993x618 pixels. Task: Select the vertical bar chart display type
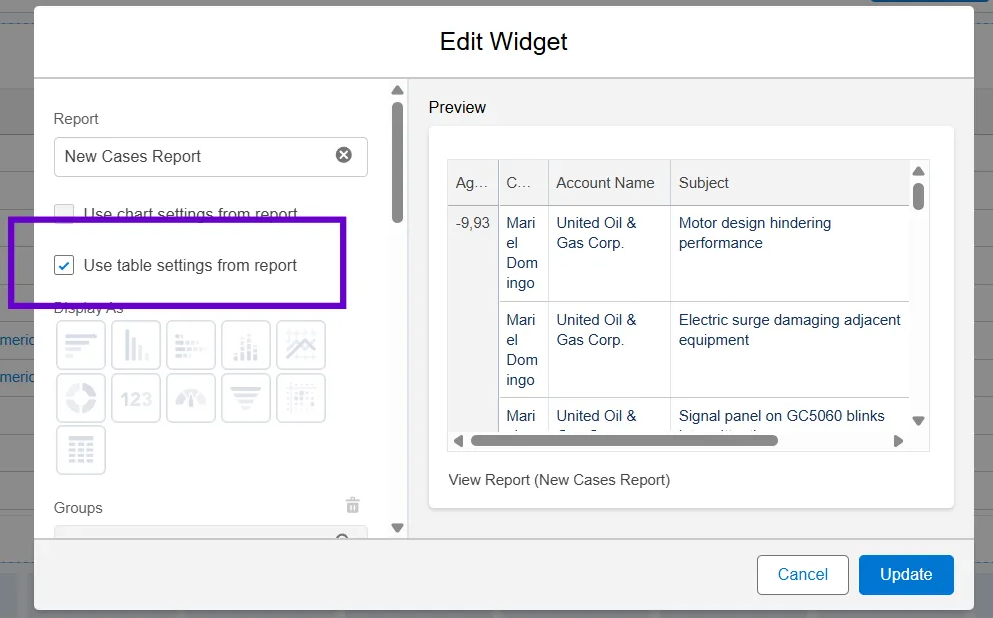click(136, 345)
